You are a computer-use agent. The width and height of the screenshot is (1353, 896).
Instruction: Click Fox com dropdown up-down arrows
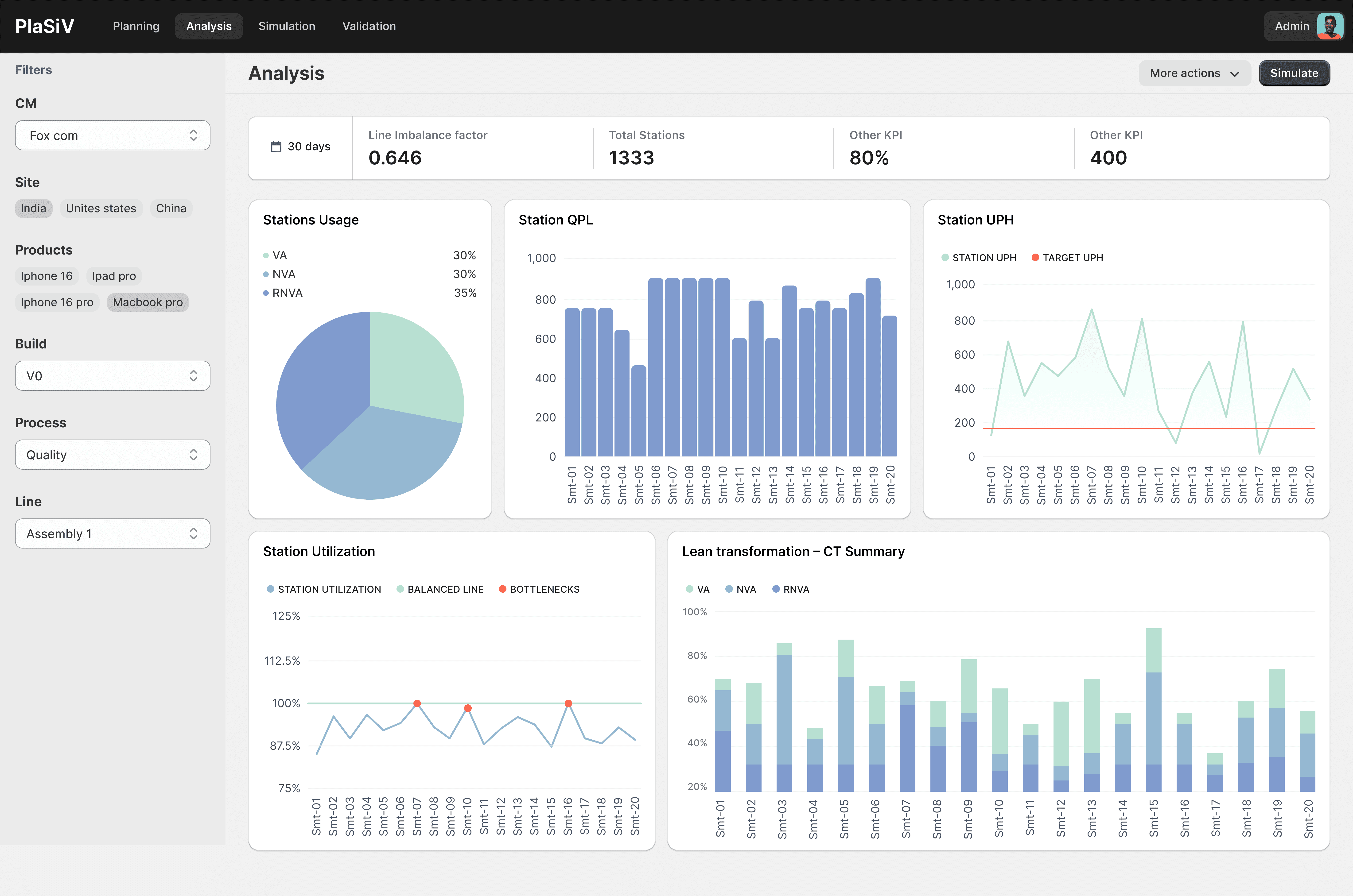[193, 135]
